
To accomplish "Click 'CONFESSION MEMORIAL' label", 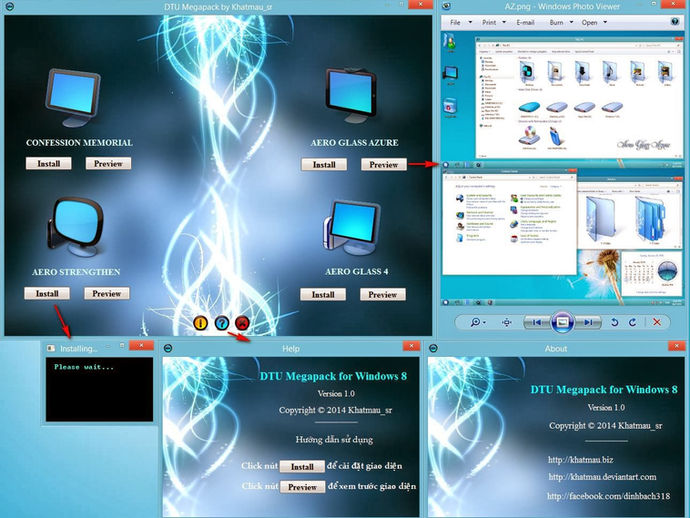I will click(79, 143).
